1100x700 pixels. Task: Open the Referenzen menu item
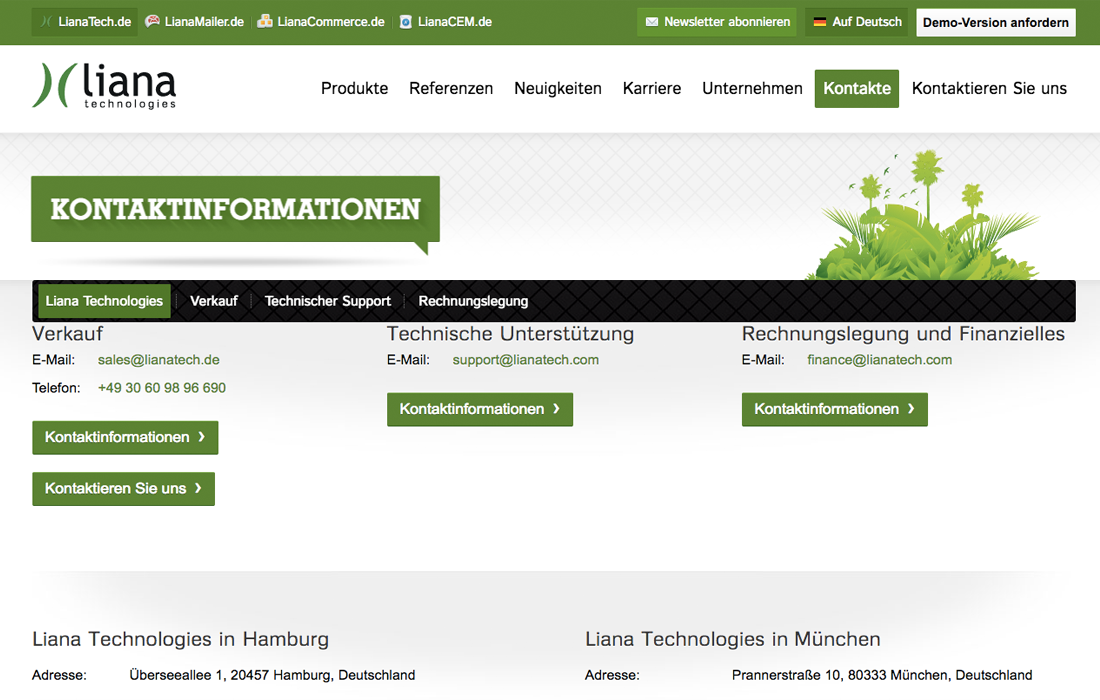[451, 88]
